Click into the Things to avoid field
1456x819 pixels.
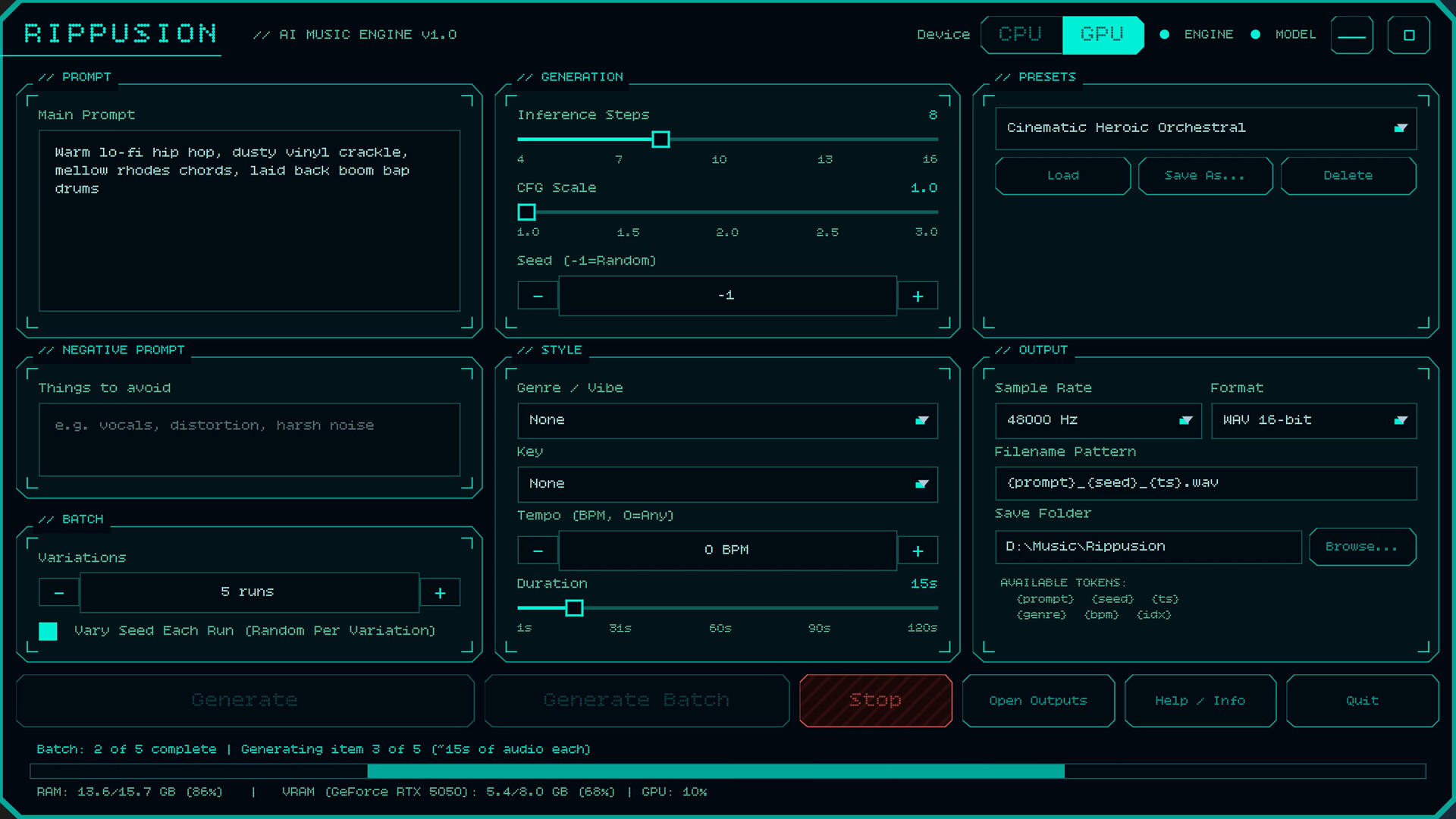(x=249, y=440)
